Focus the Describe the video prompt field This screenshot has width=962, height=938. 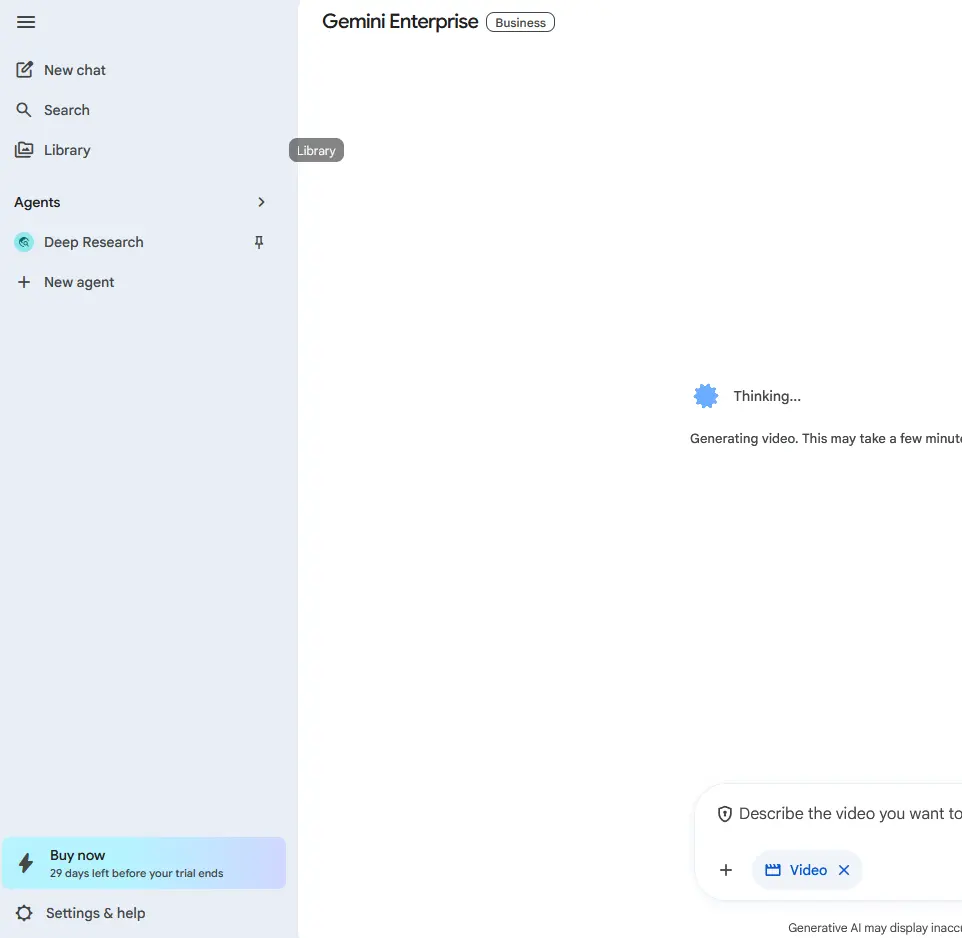[x=850, y=813]
